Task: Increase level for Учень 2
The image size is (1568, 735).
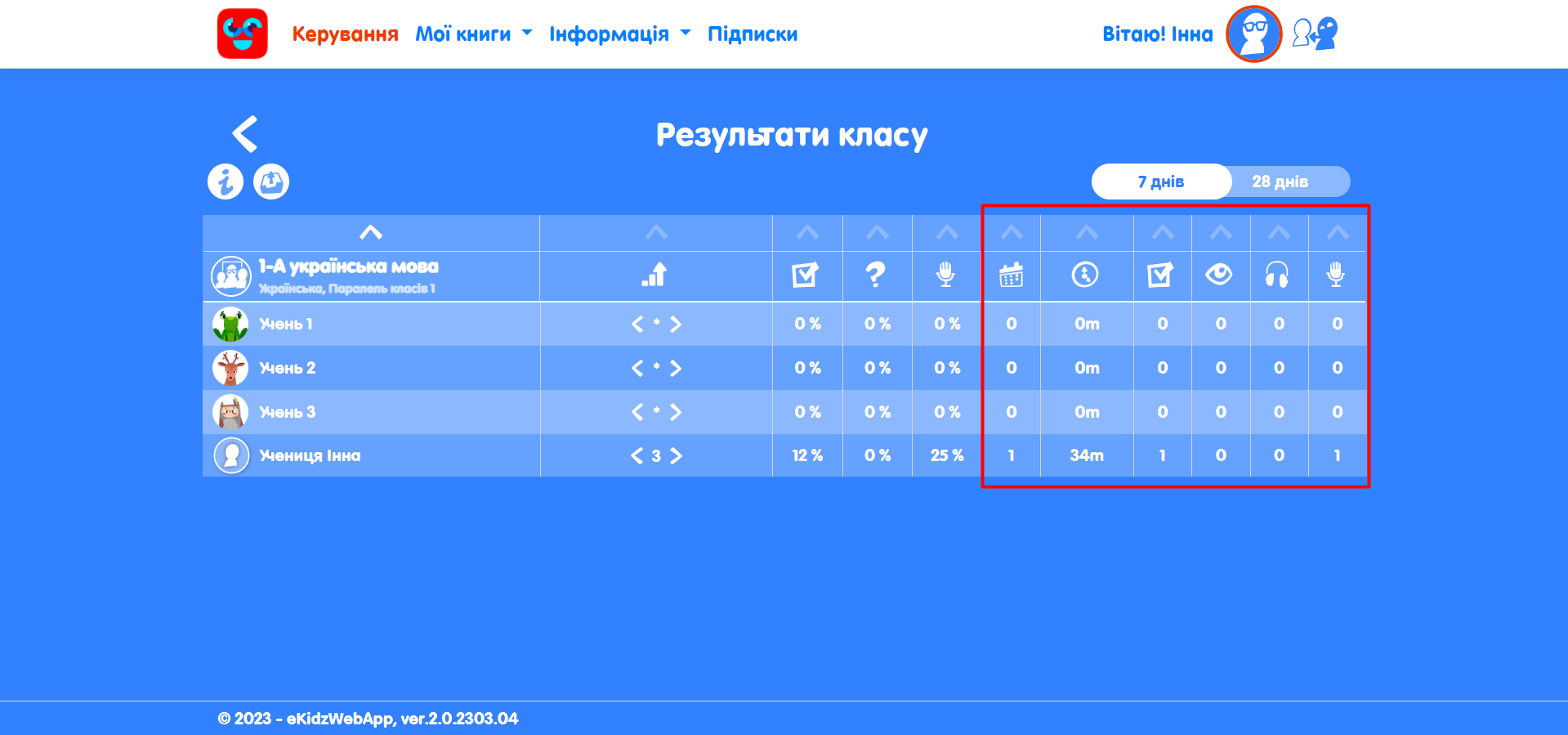Action: [676, 368]
